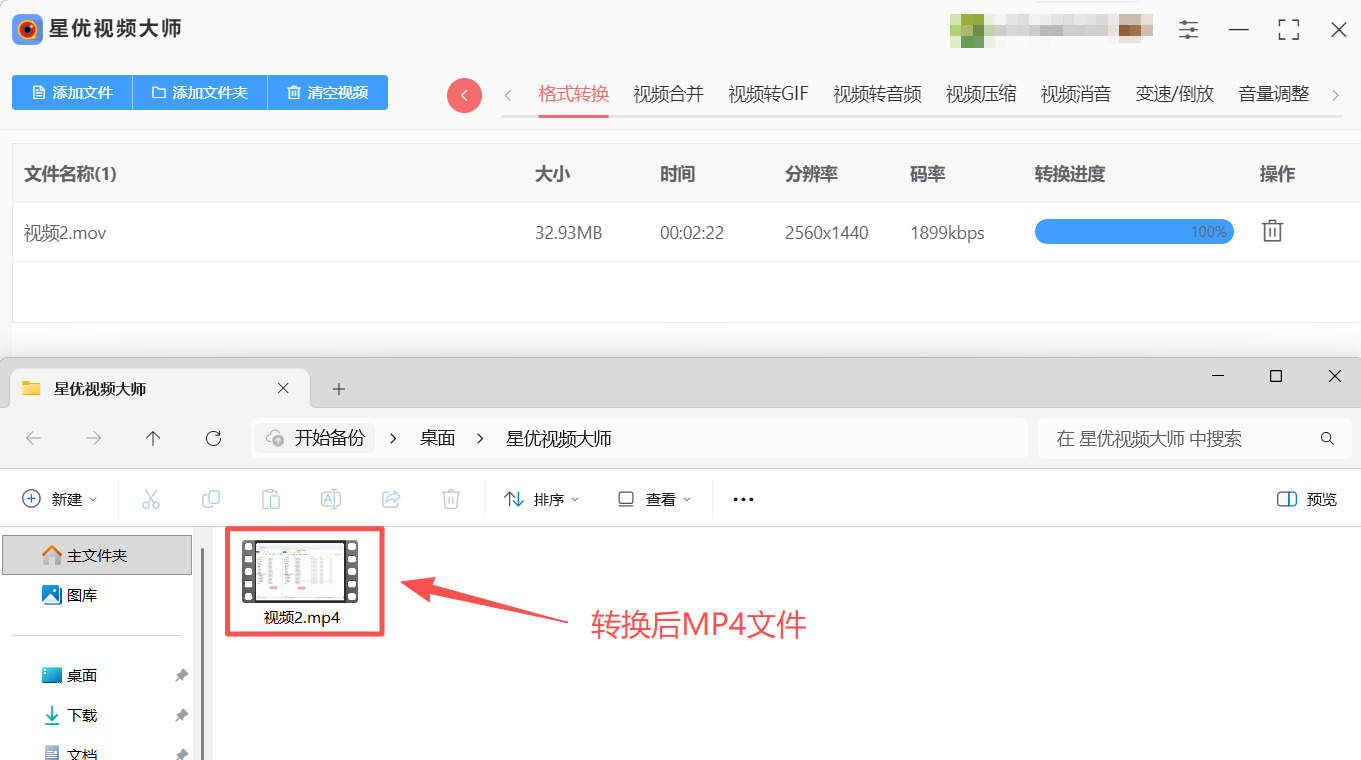This screenshot has width=1361, height=760.
Task: Refresh the File Explorer folder view
Action: pos(213,438)
